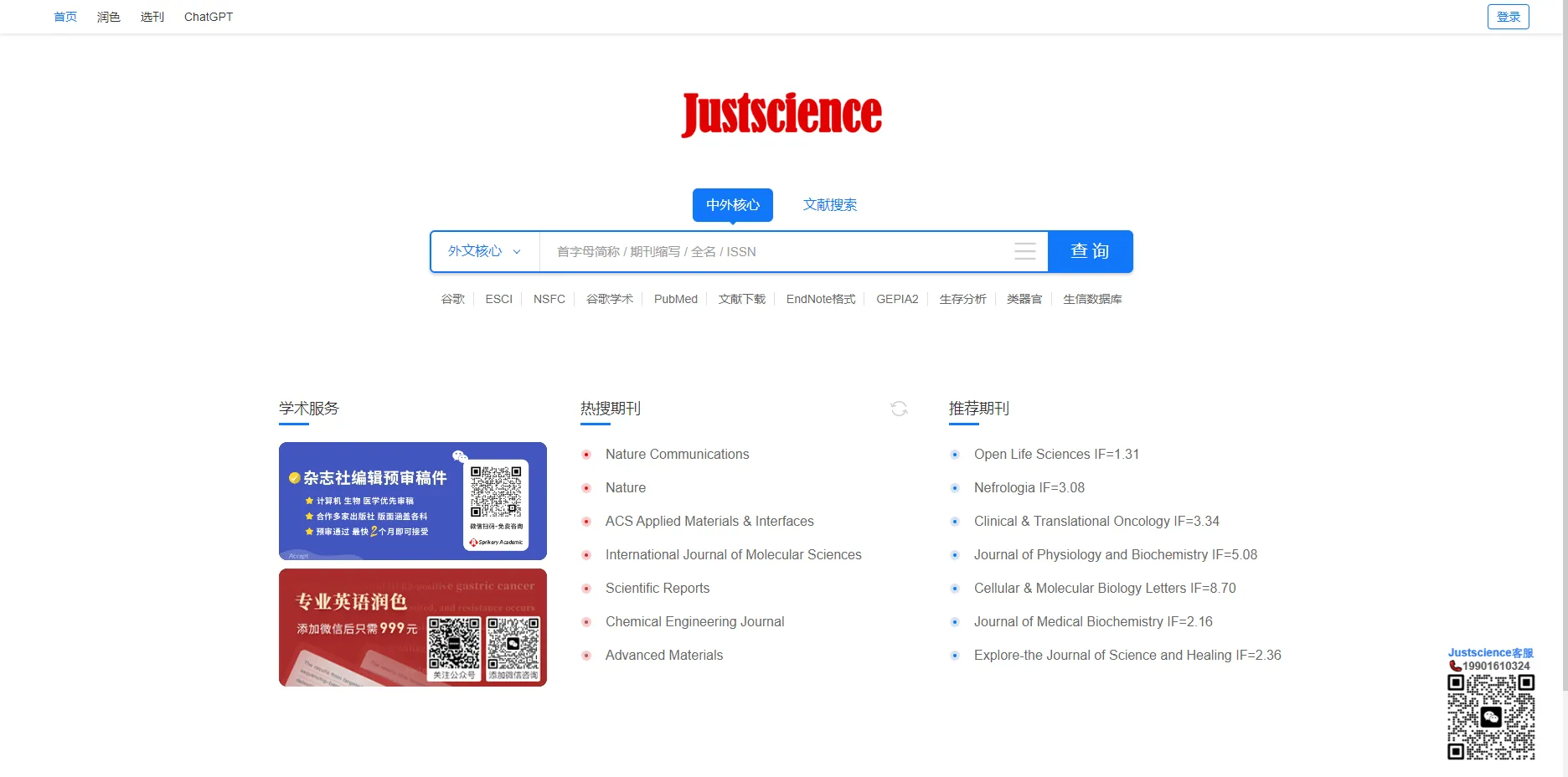
Task: Open Advanced Materials journal
Action: click(x=664, y=656)
